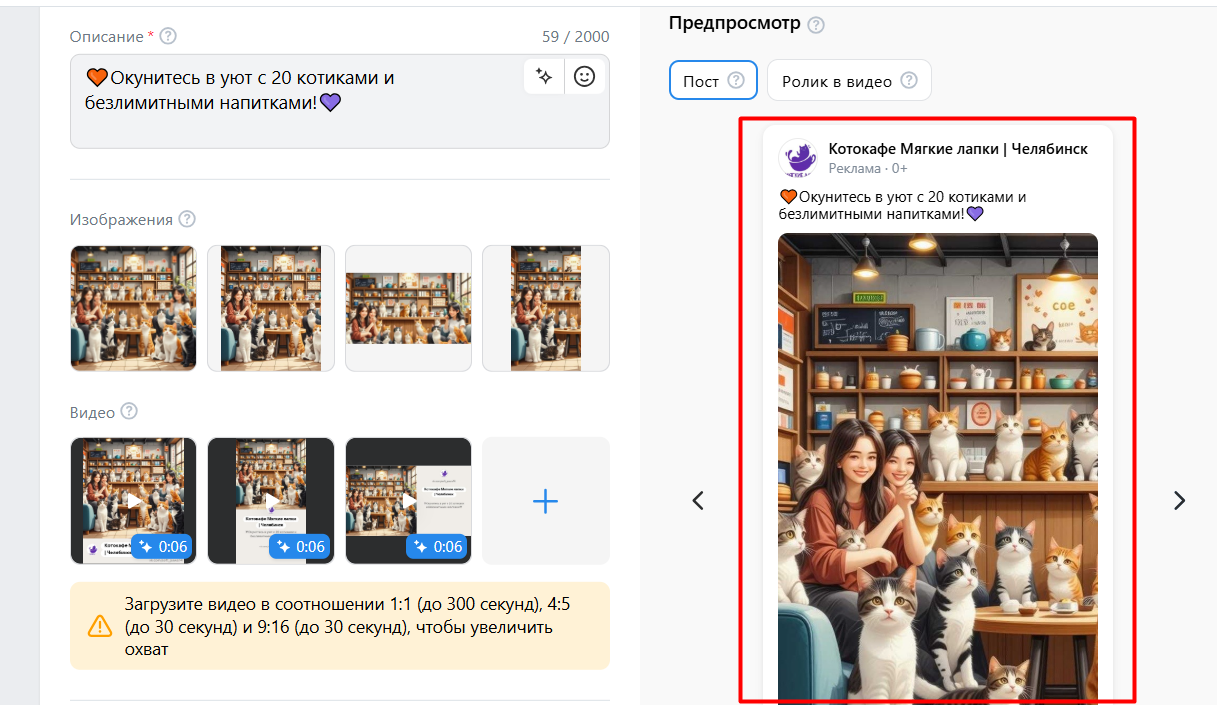Select the fourth image thumbnail, the tall crop

click(546, 308)
